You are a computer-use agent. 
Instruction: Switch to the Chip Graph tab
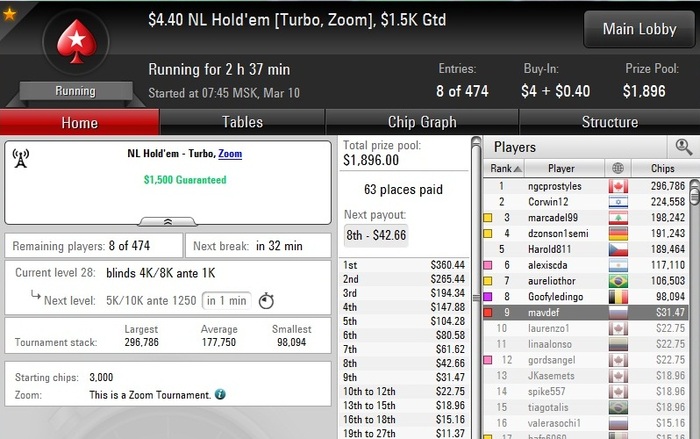pyautogui.click(x=422, y=122)
